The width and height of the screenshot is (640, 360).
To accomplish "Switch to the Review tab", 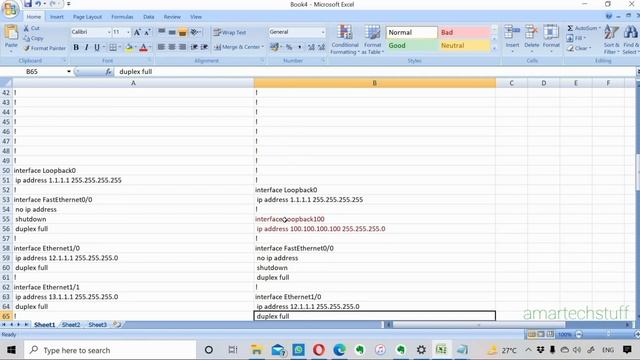I will coord(172,17).
